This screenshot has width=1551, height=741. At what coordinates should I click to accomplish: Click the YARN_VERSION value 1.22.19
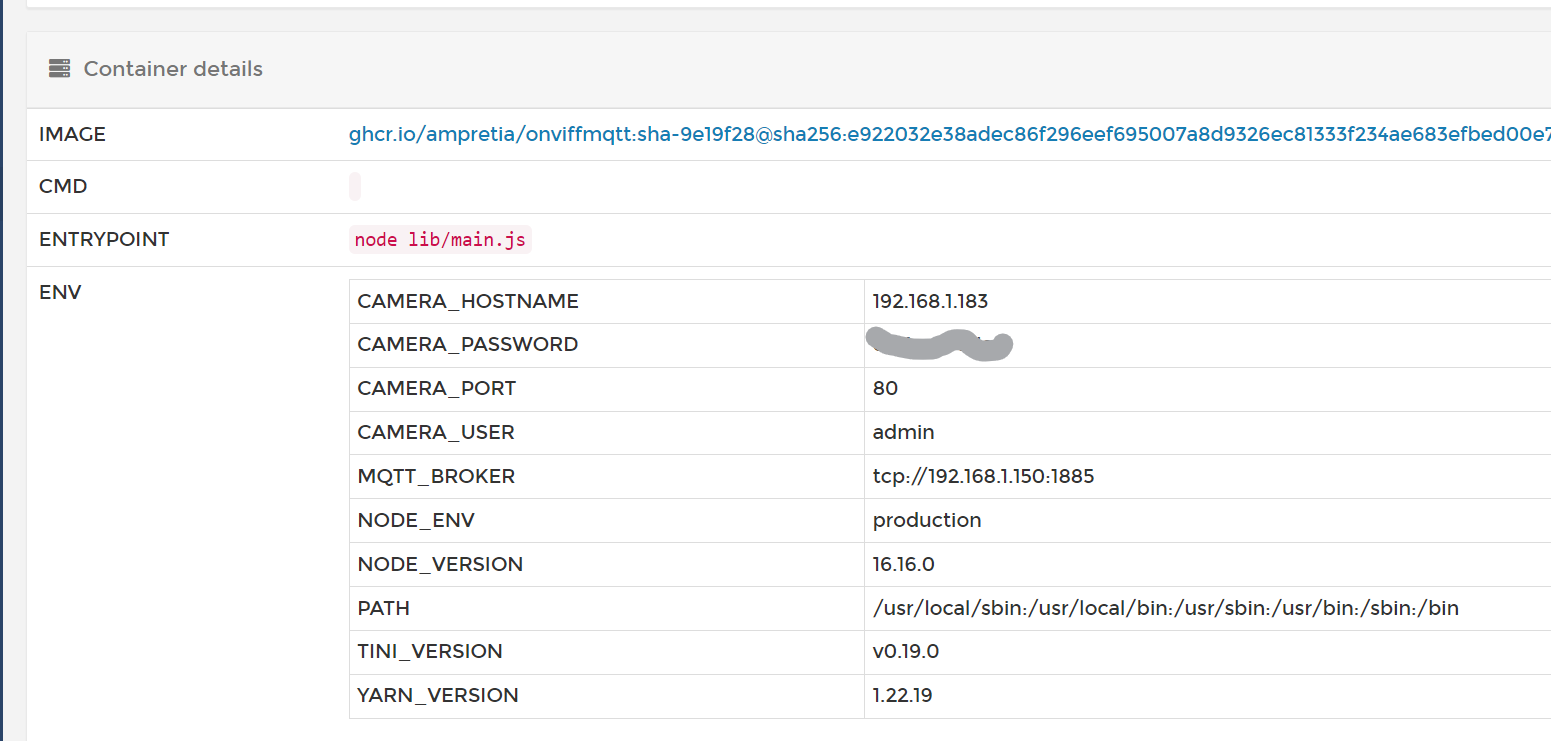coord(902,695)
